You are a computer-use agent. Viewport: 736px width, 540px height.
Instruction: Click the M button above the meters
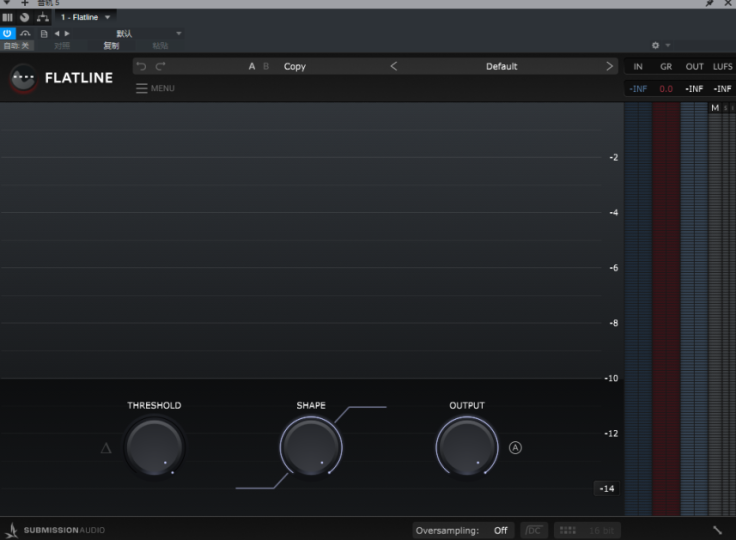click(715, 108)
